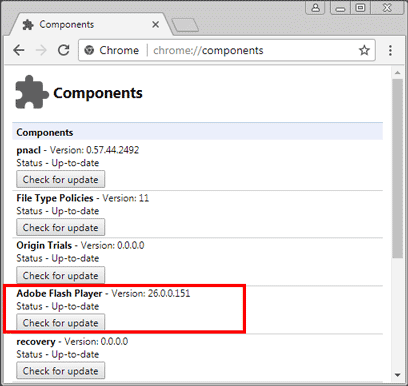The height and width of the screenshot is (386, 408).
Task: Click version text '0.57.44.2492'
Action: (113, 150)
